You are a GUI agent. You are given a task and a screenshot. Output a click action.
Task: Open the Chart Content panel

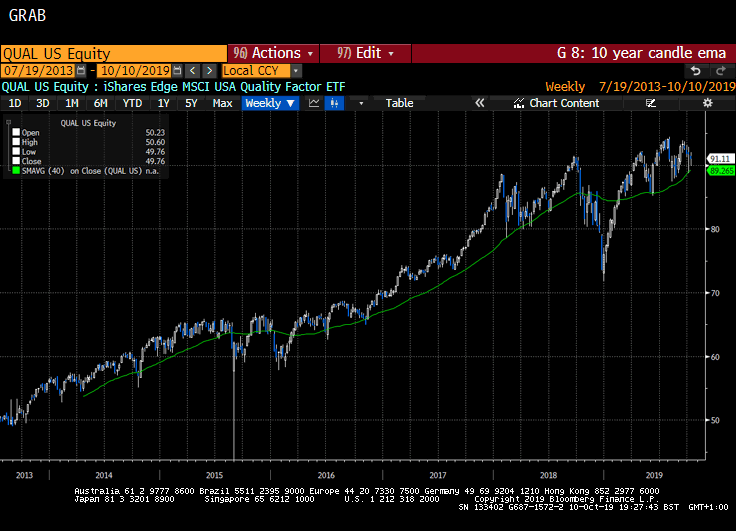point(557,103)
